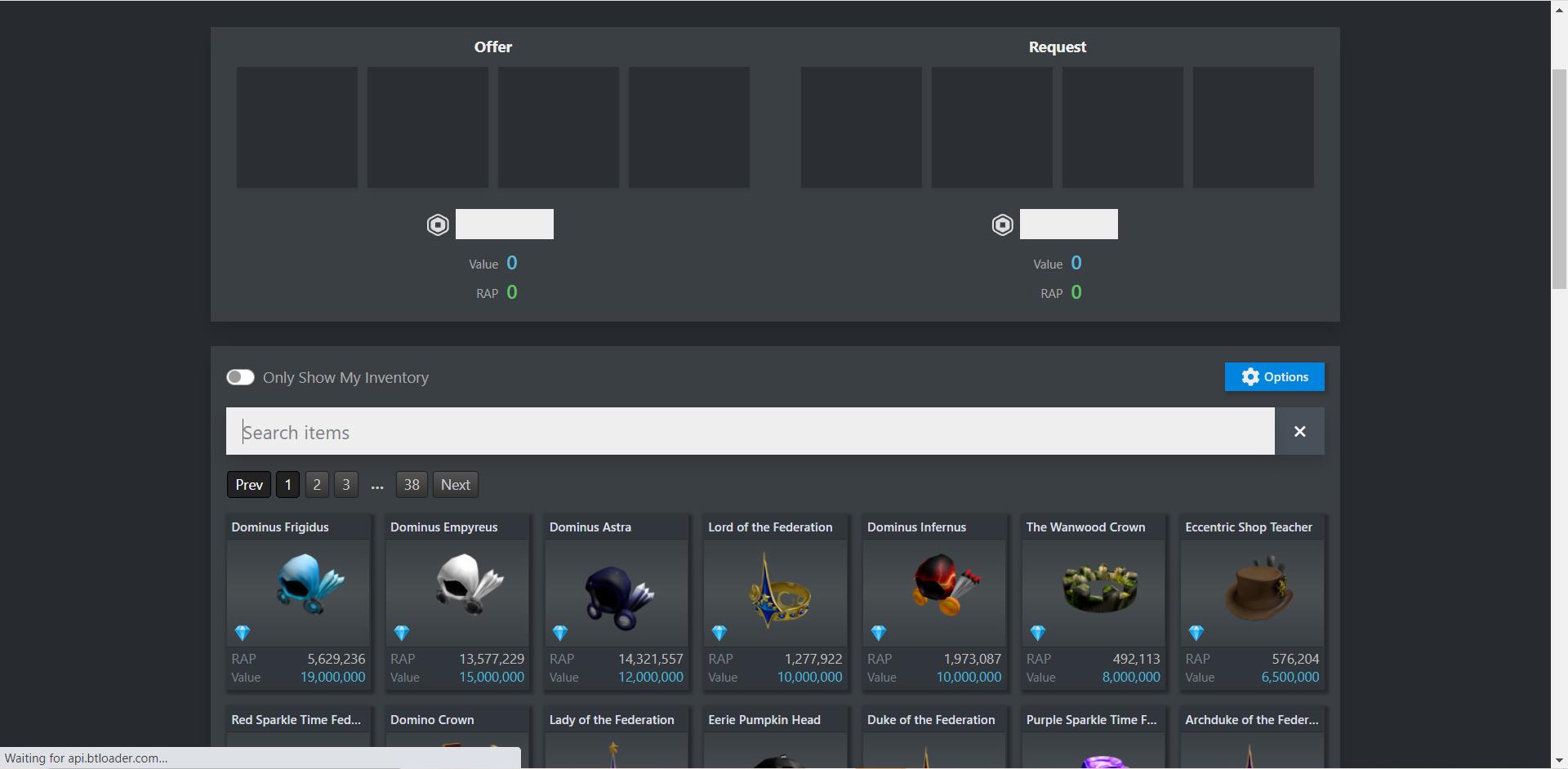Click diamond icon on Dominus Empyreus card
Screen dimensions: 1568x769
(x=401, y=633)
